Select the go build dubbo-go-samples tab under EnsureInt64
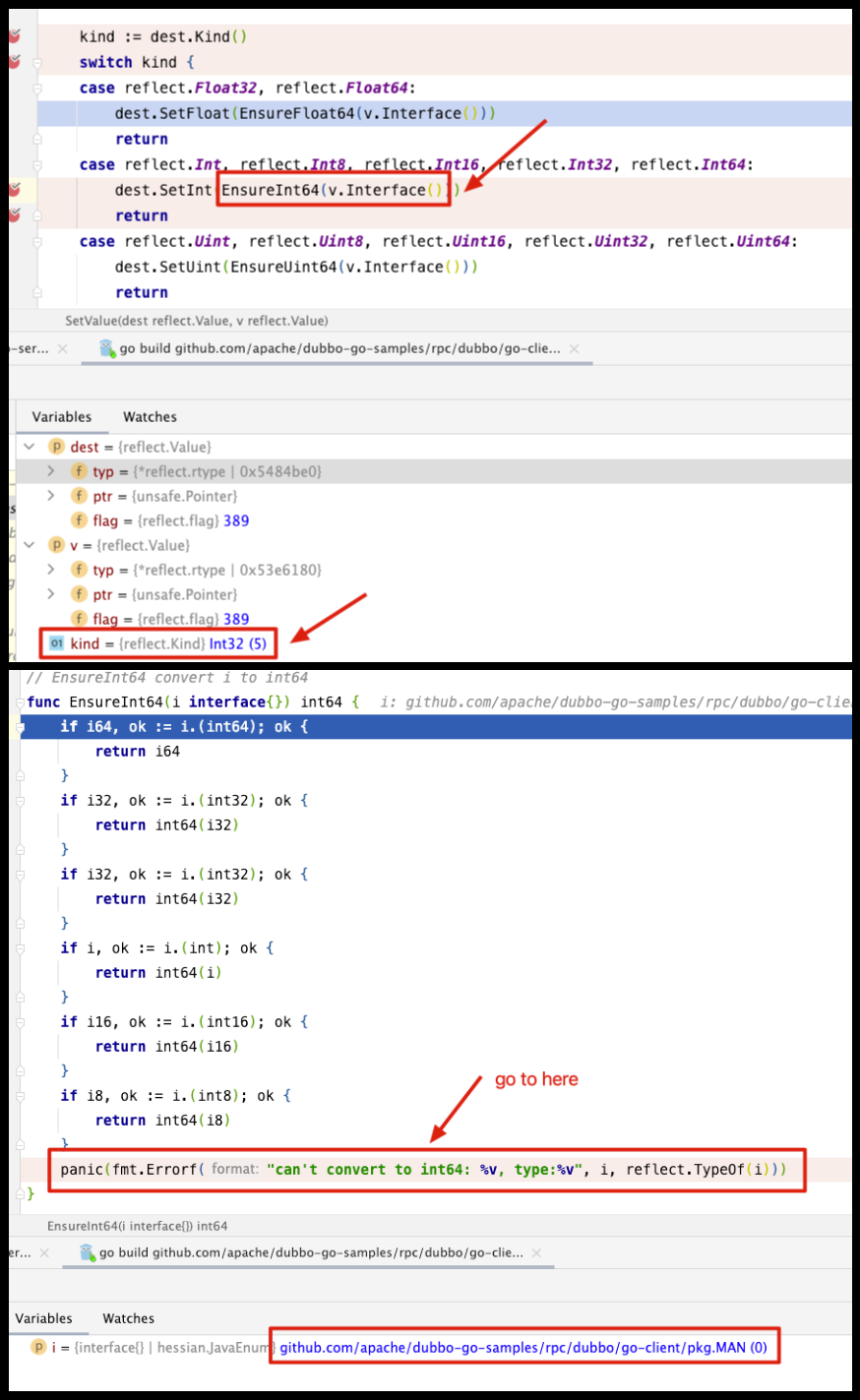The image size is (860, 1400). tap(312, 1252)
